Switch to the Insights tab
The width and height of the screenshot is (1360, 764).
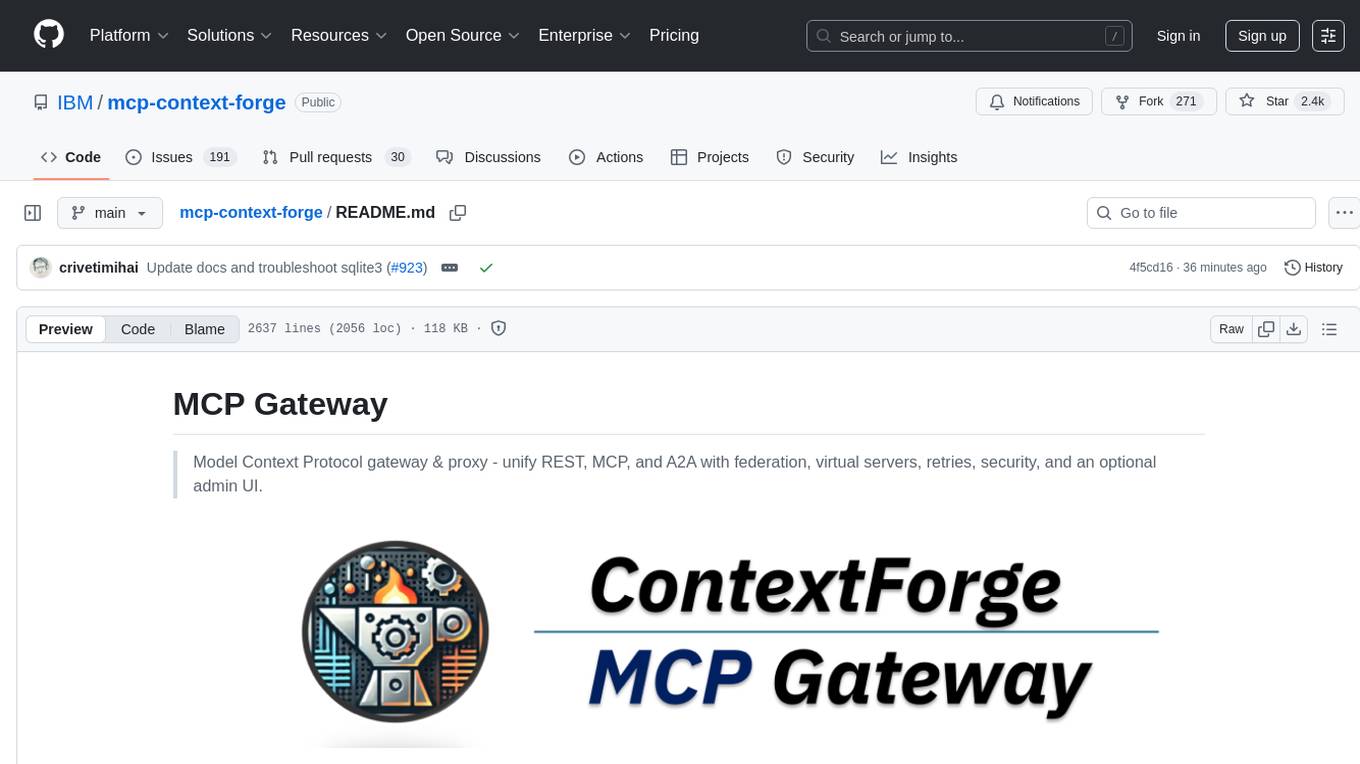click(919, 157)
